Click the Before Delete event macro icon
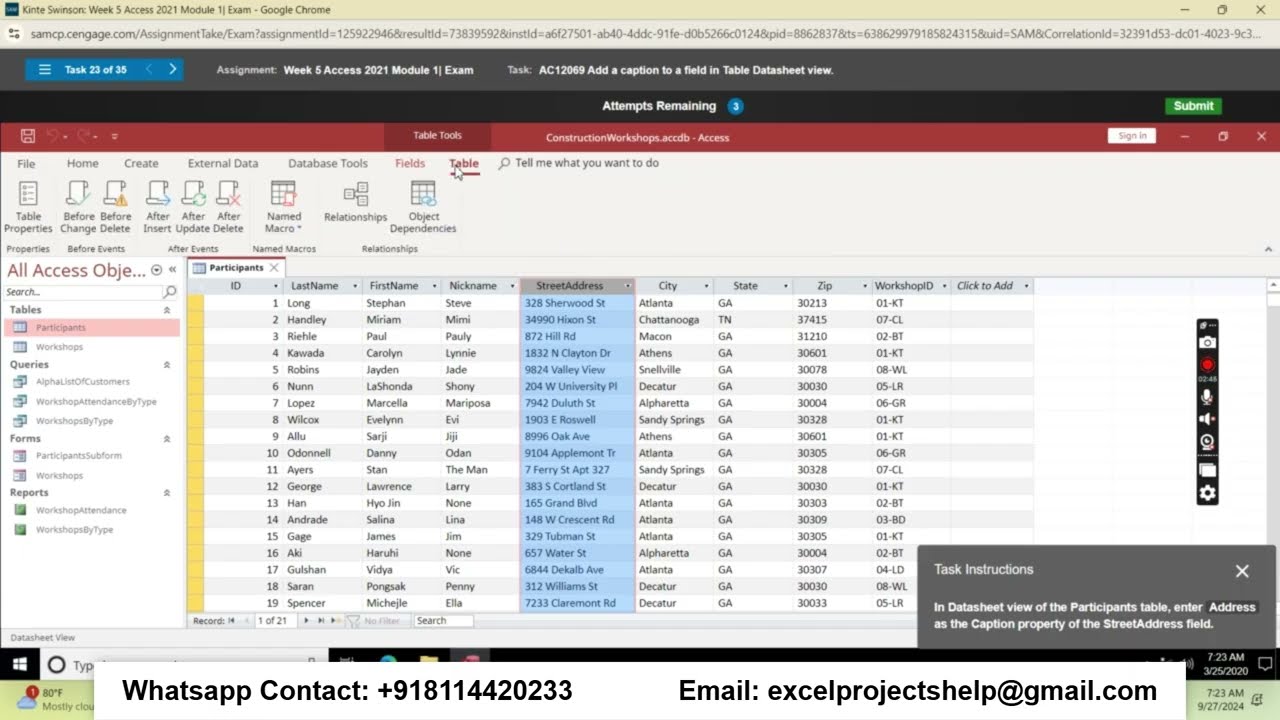Viewport: 1280px width, 720px height. coord(116,208)
